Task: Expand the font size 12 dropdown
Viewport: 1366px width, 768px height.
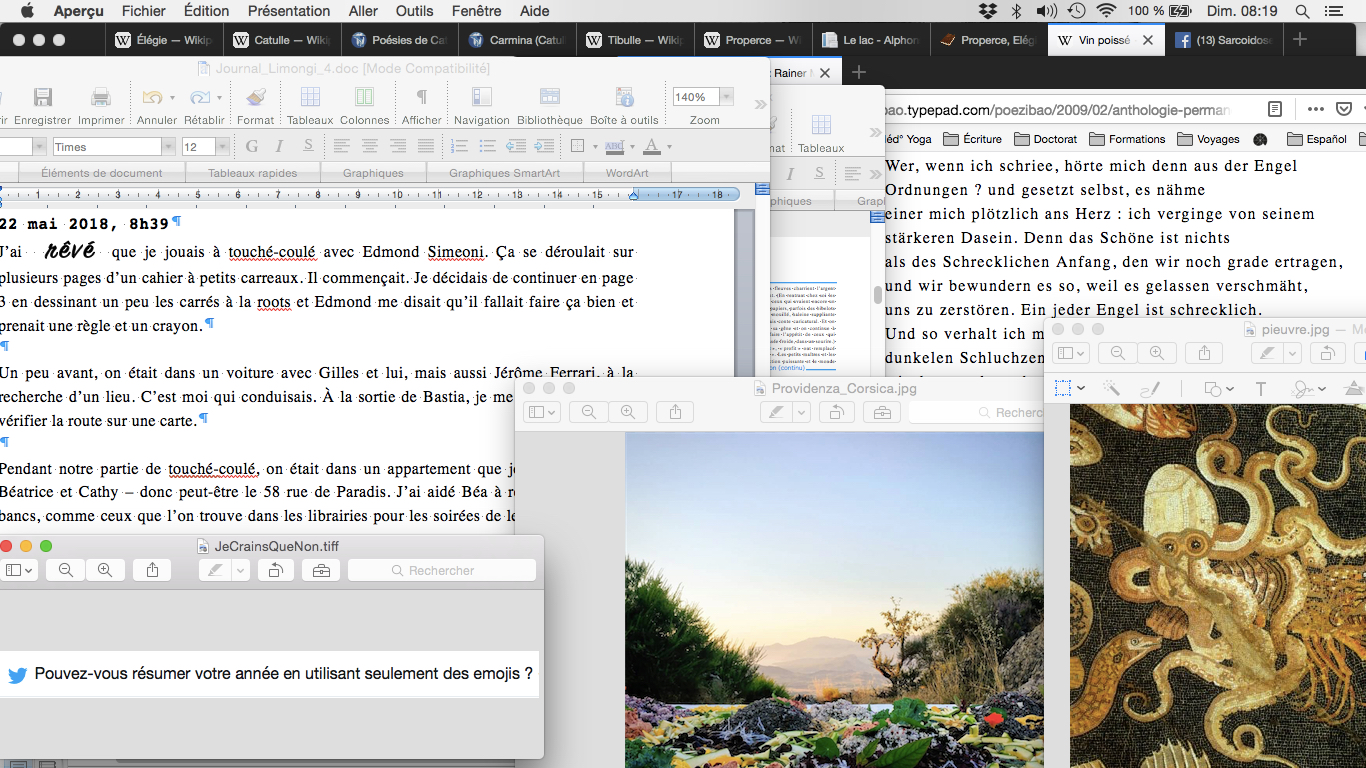Action: 221,147
